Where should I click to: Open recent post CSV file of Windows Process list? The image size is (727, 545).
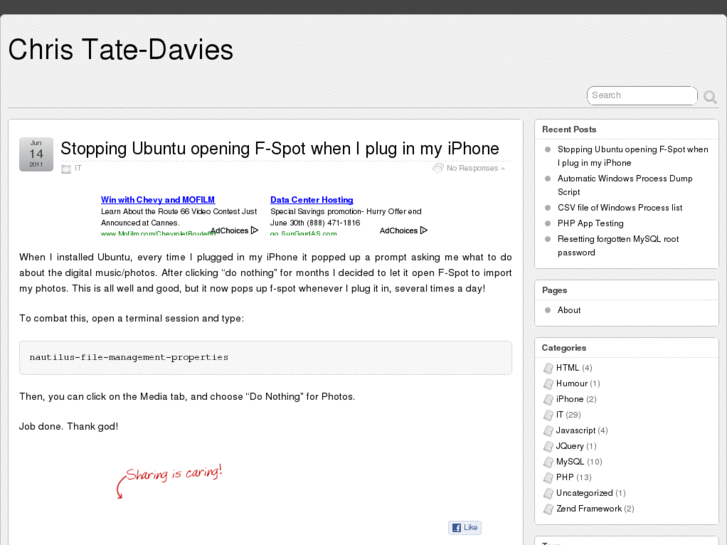[x=620, y=208]
